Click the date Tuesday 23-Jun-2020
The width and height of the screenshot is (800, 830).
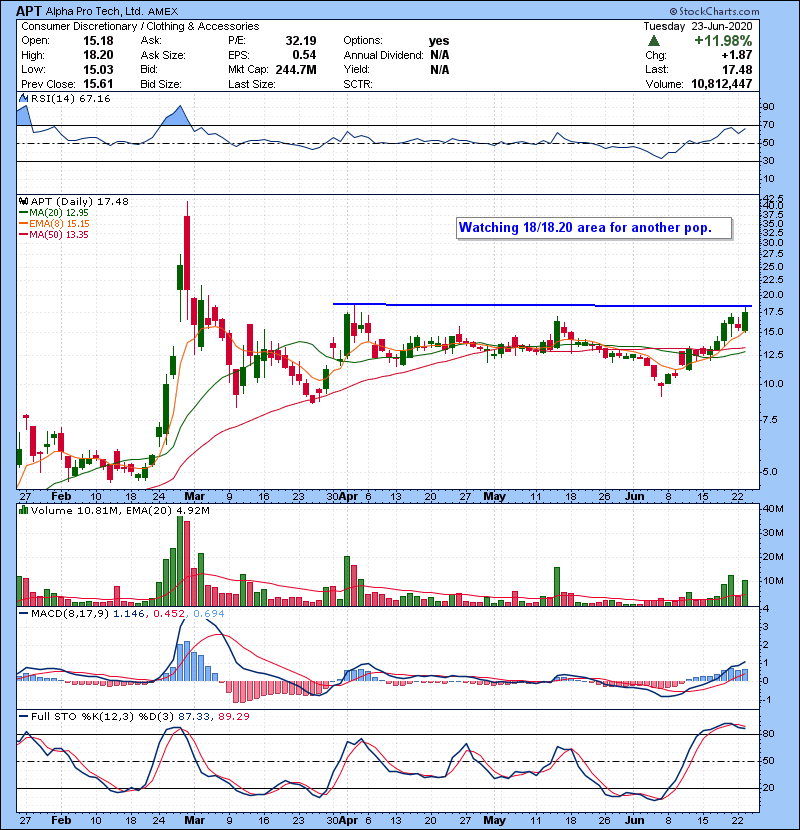tap(698, 26)
